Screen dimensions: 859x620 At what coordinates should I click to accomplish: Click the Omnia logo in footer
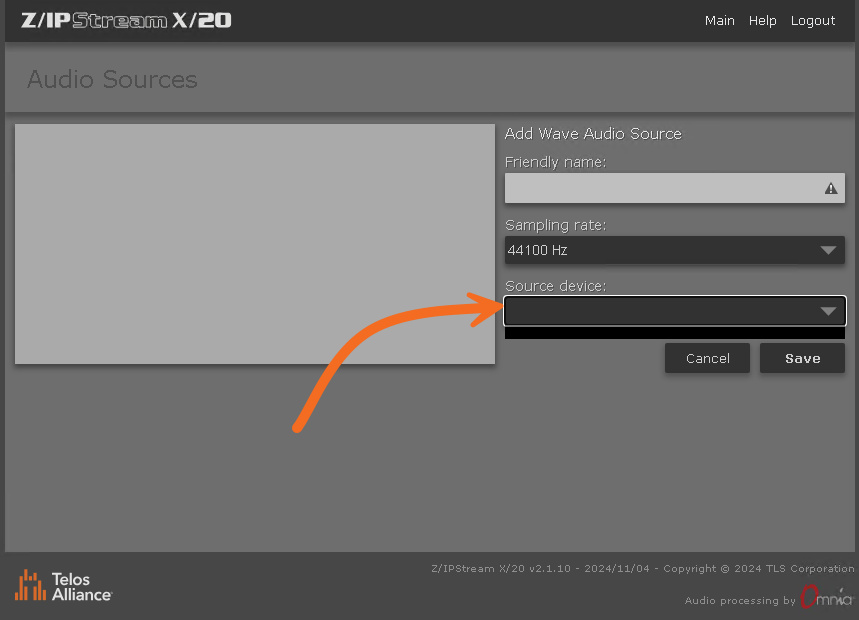pos(826,598)
